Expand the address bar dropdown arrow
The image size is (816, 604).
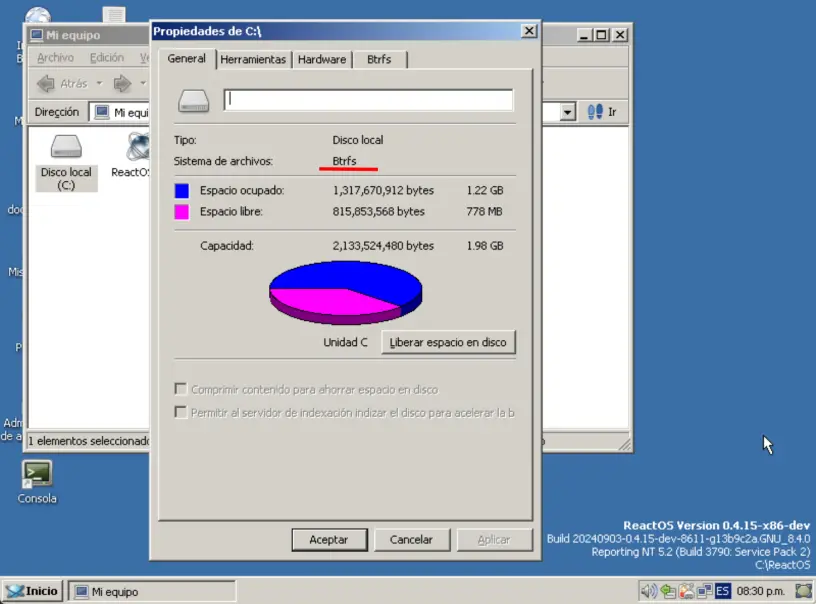click(x=567, y=112)
